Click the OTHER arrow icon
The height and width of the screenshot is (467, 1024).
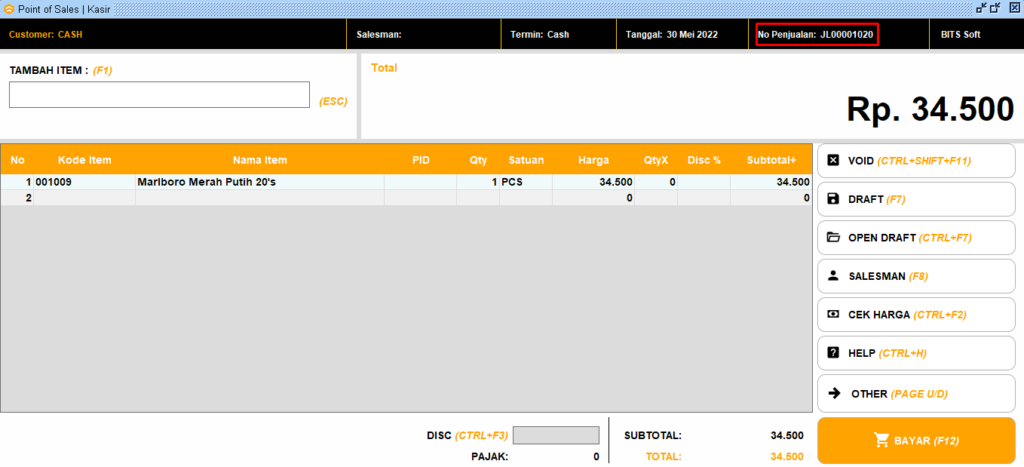(x=834, y=393)
